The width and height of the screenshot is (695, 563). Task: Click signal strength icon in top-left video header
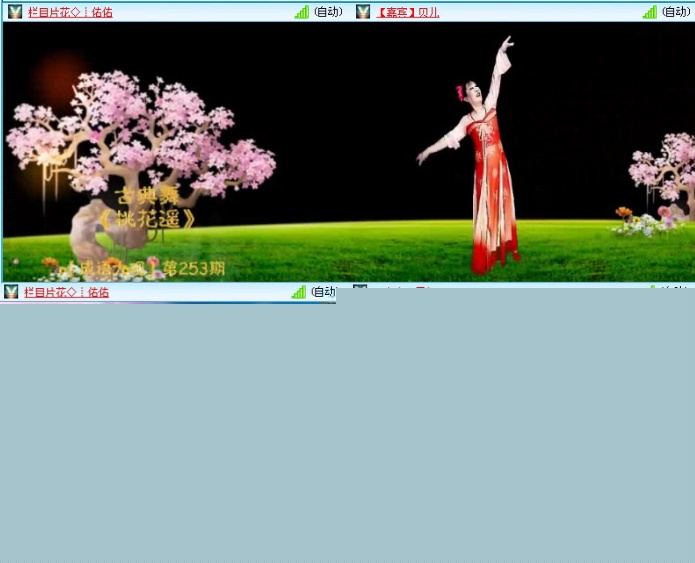302,12
